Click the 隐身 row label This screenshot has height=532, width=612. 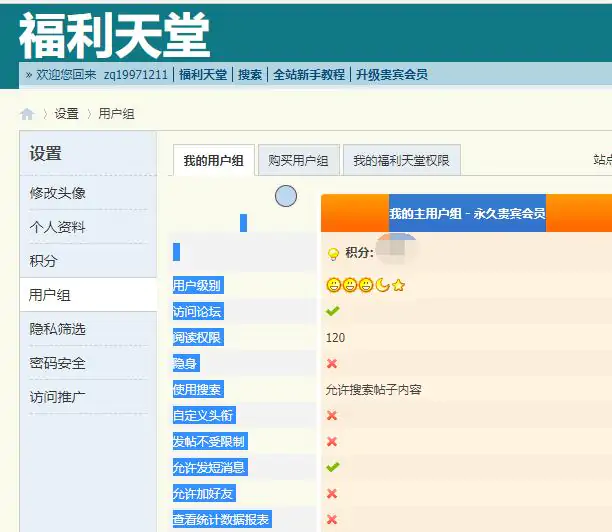pyautogui.click(x=186, y=363)
